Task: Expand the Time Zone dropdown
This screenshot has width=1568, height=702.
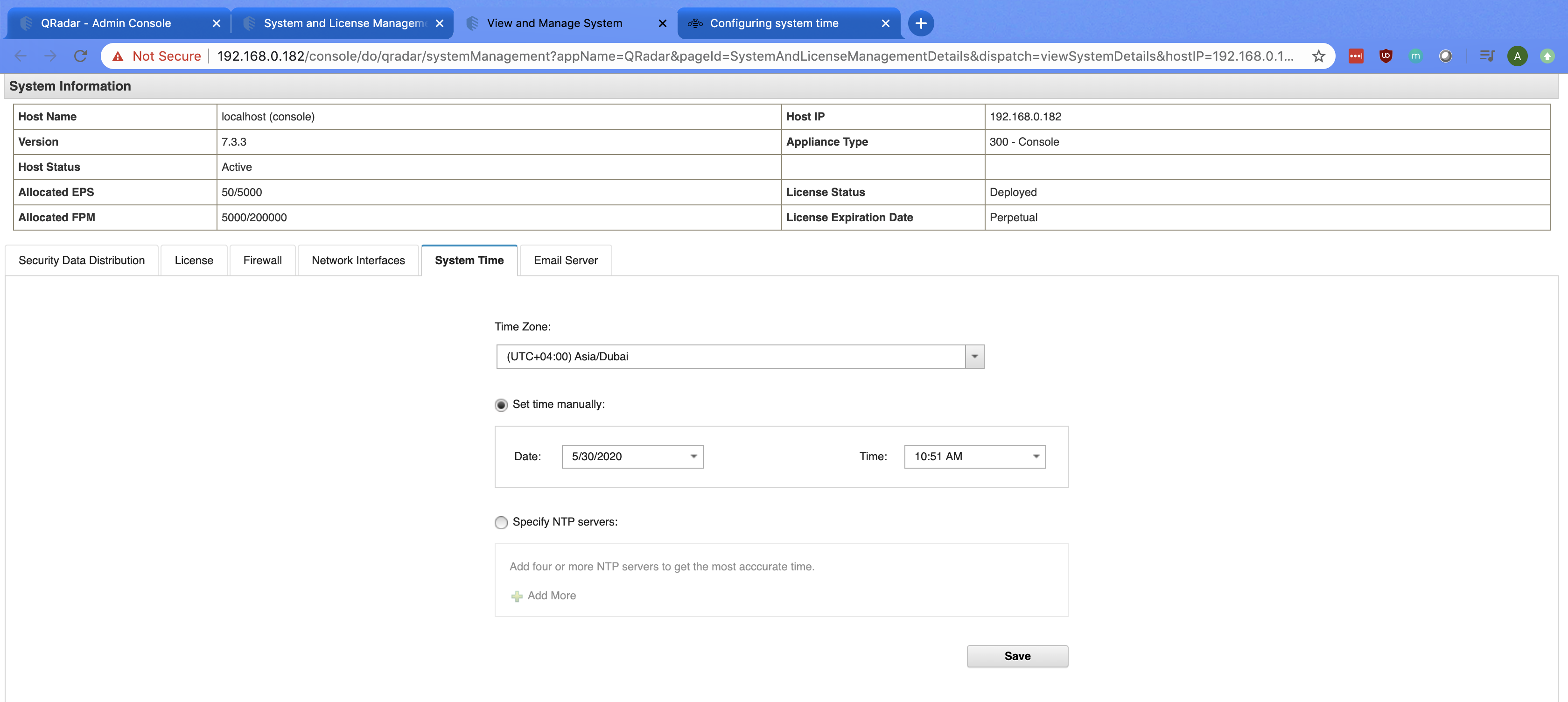Action: (975, 356)
